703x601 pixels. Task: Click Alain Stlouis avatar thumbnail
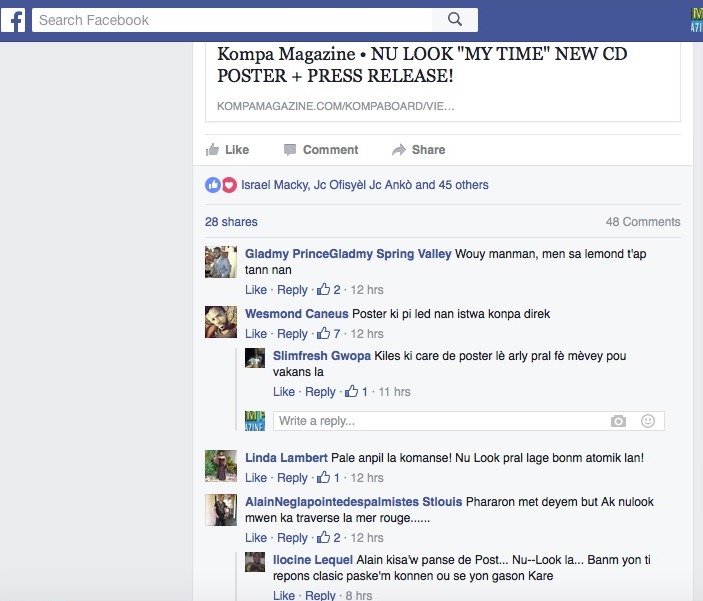221,510
